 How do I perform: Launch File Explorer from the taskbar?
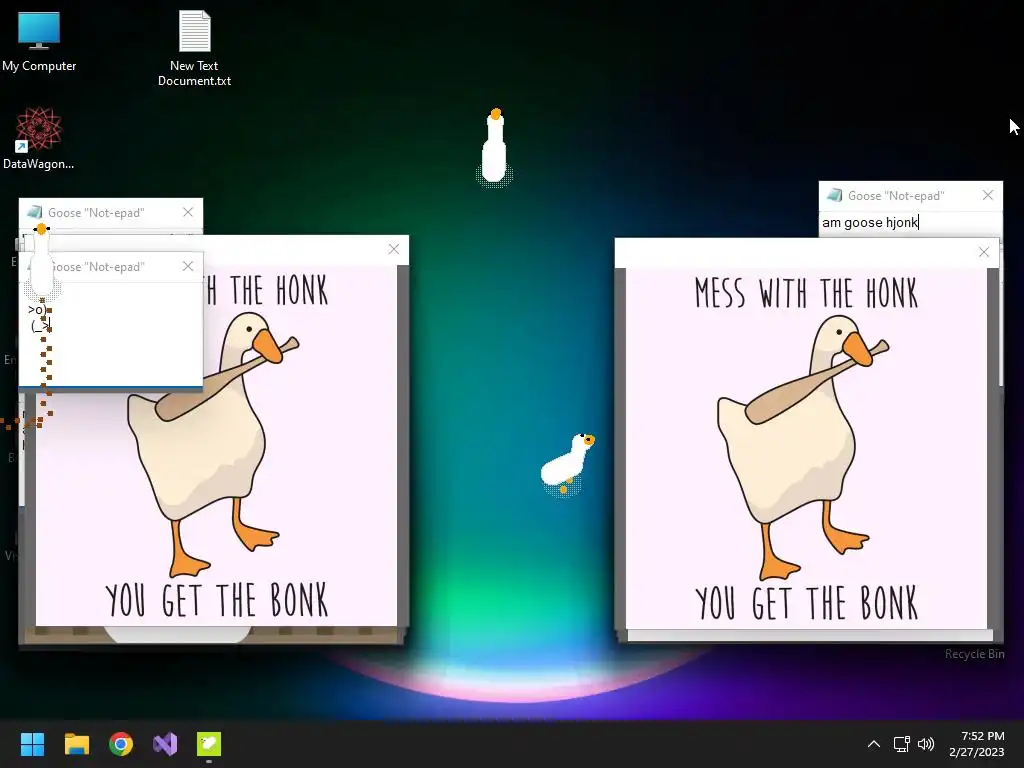[76, 744]
